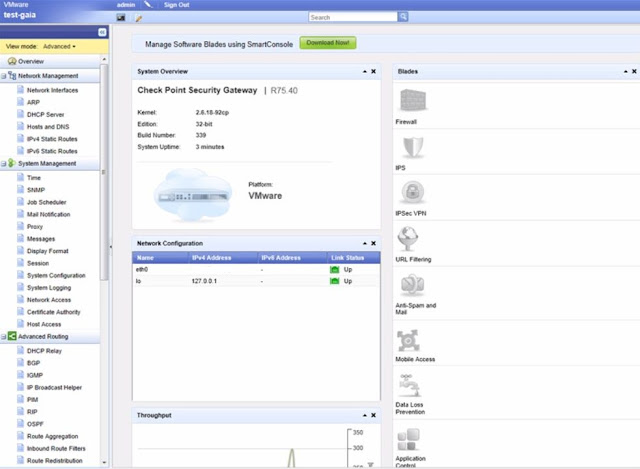Open the SNMP tree item
Screen dimensions: 640x469
36,190
